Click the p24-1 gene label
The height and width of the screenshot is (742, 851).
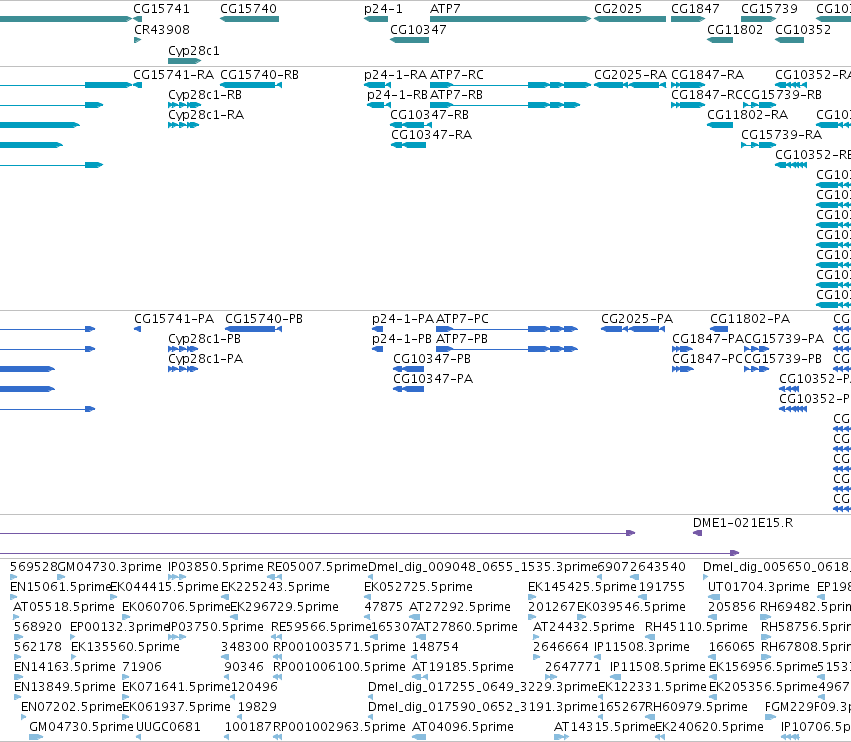(x=383, y=9)
